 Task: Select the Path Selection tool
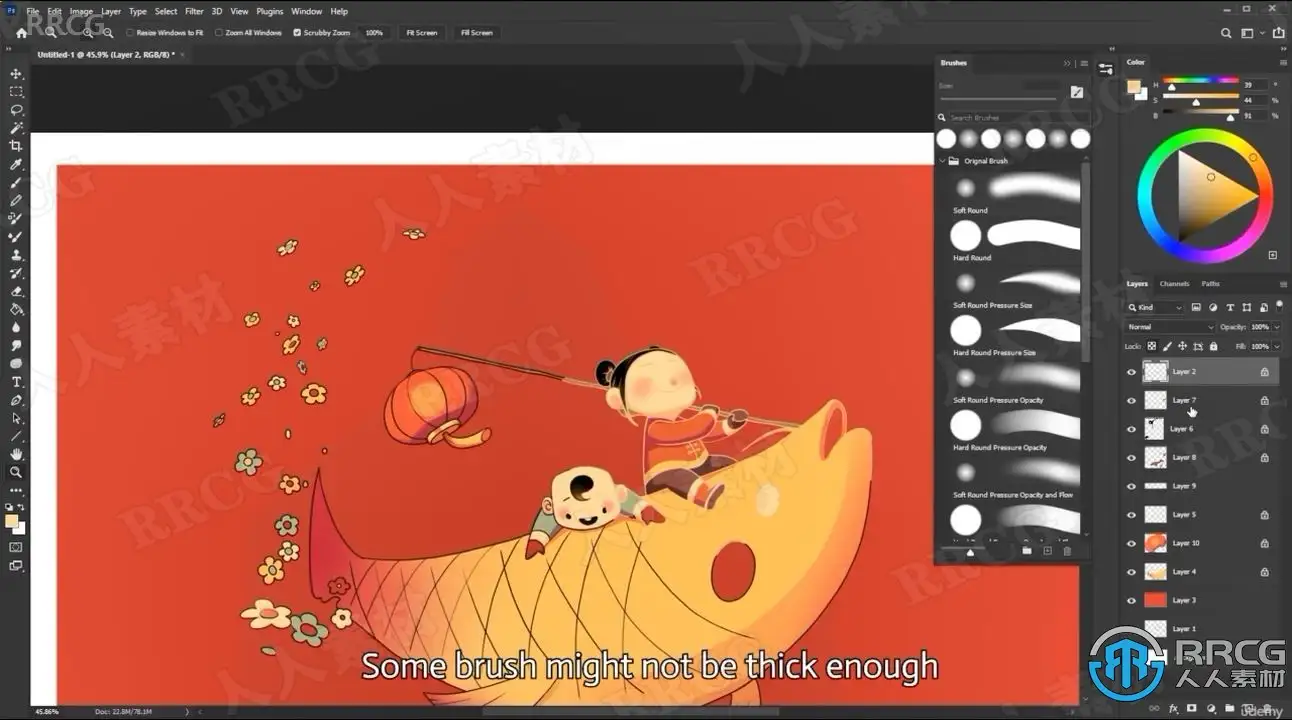click(x=16, y=418)
